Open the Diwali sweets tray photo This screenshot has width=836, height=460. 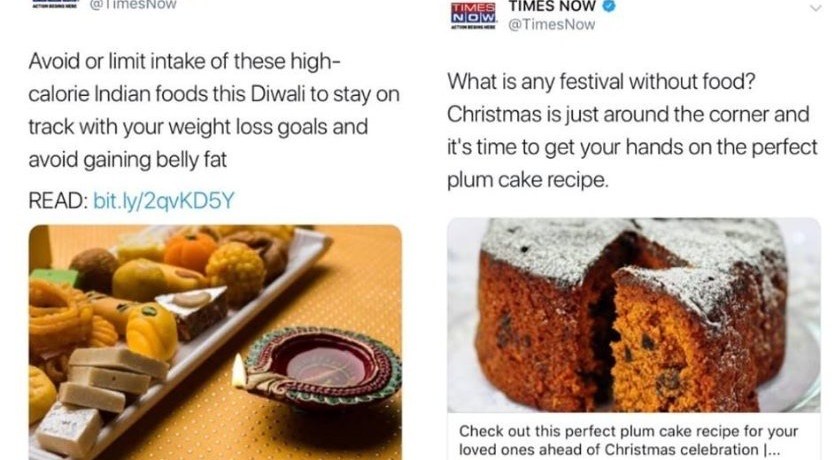(215, 342)
